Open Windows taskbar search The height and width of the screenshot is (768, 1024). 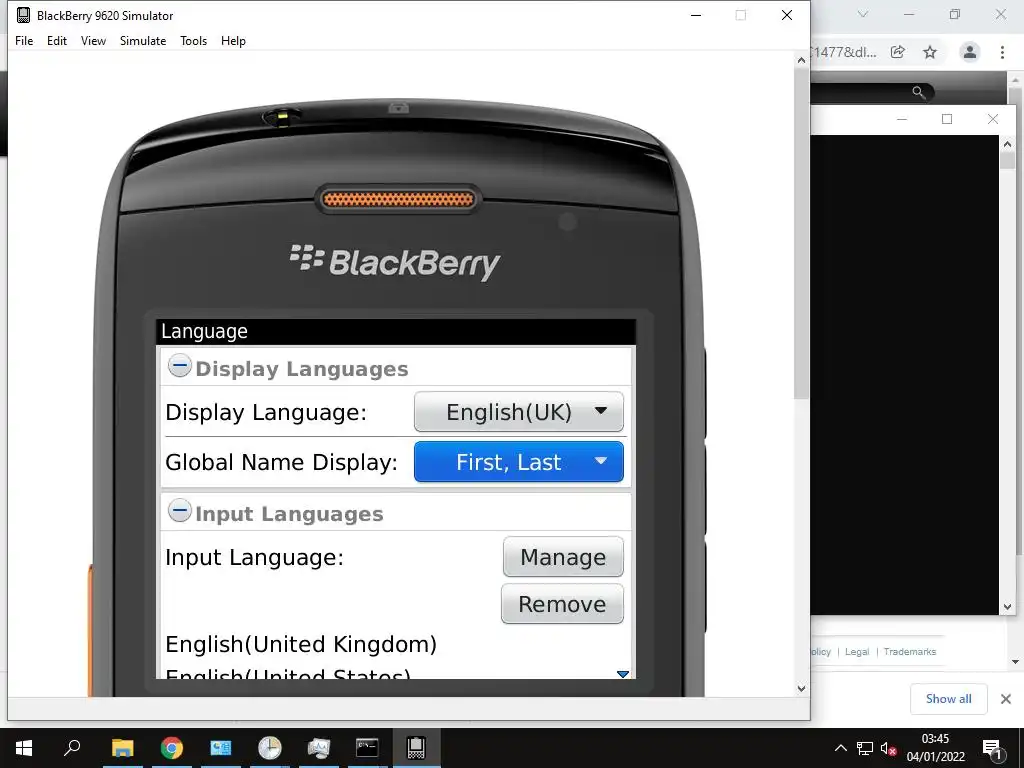72,748
